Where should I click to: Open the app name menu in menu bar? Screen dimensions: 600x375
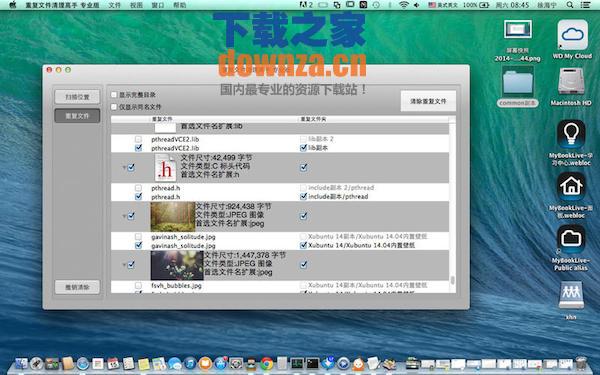(62, 5)
